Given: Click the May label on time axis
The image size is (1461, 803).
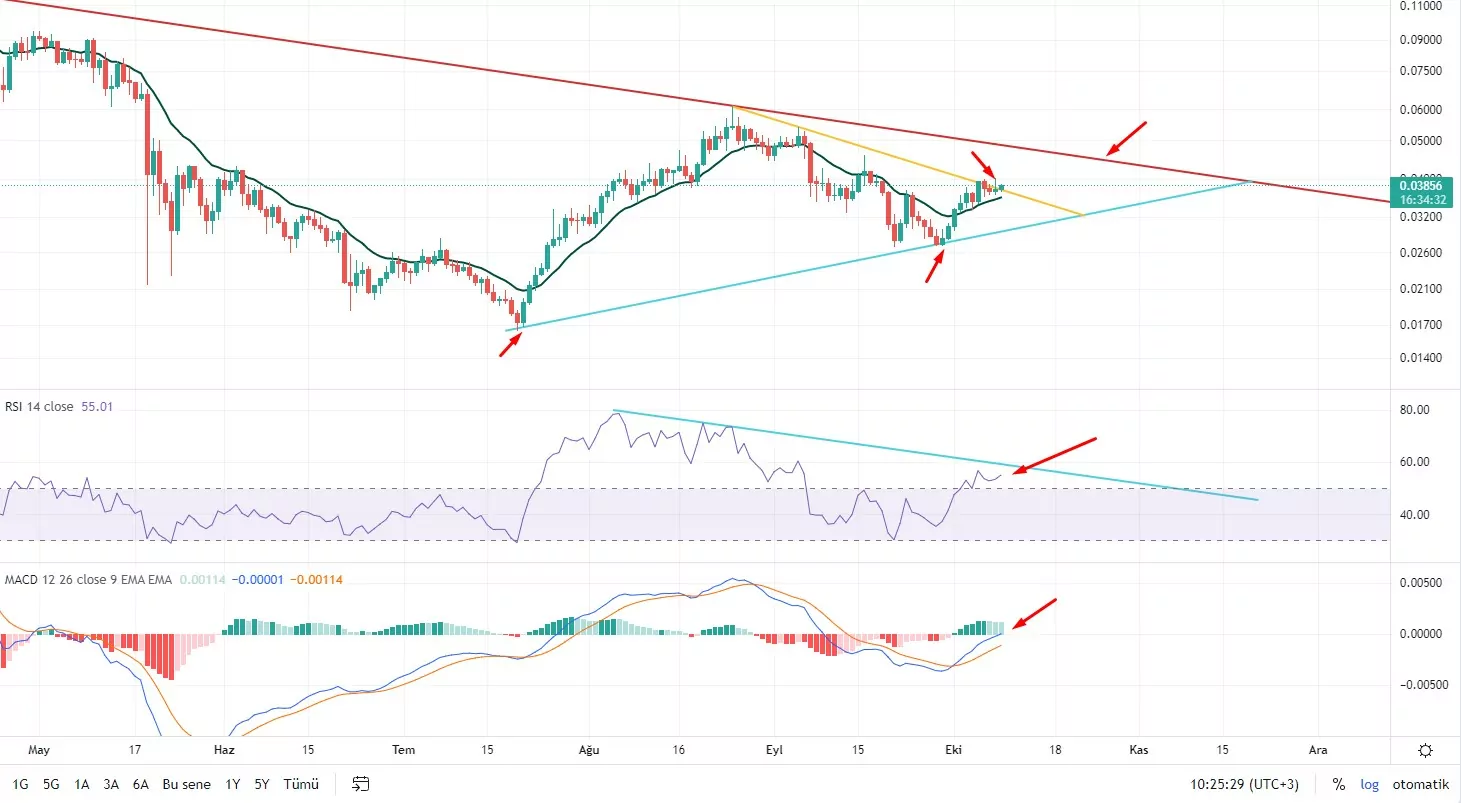Looking at the screenshot, I should 39,749.
